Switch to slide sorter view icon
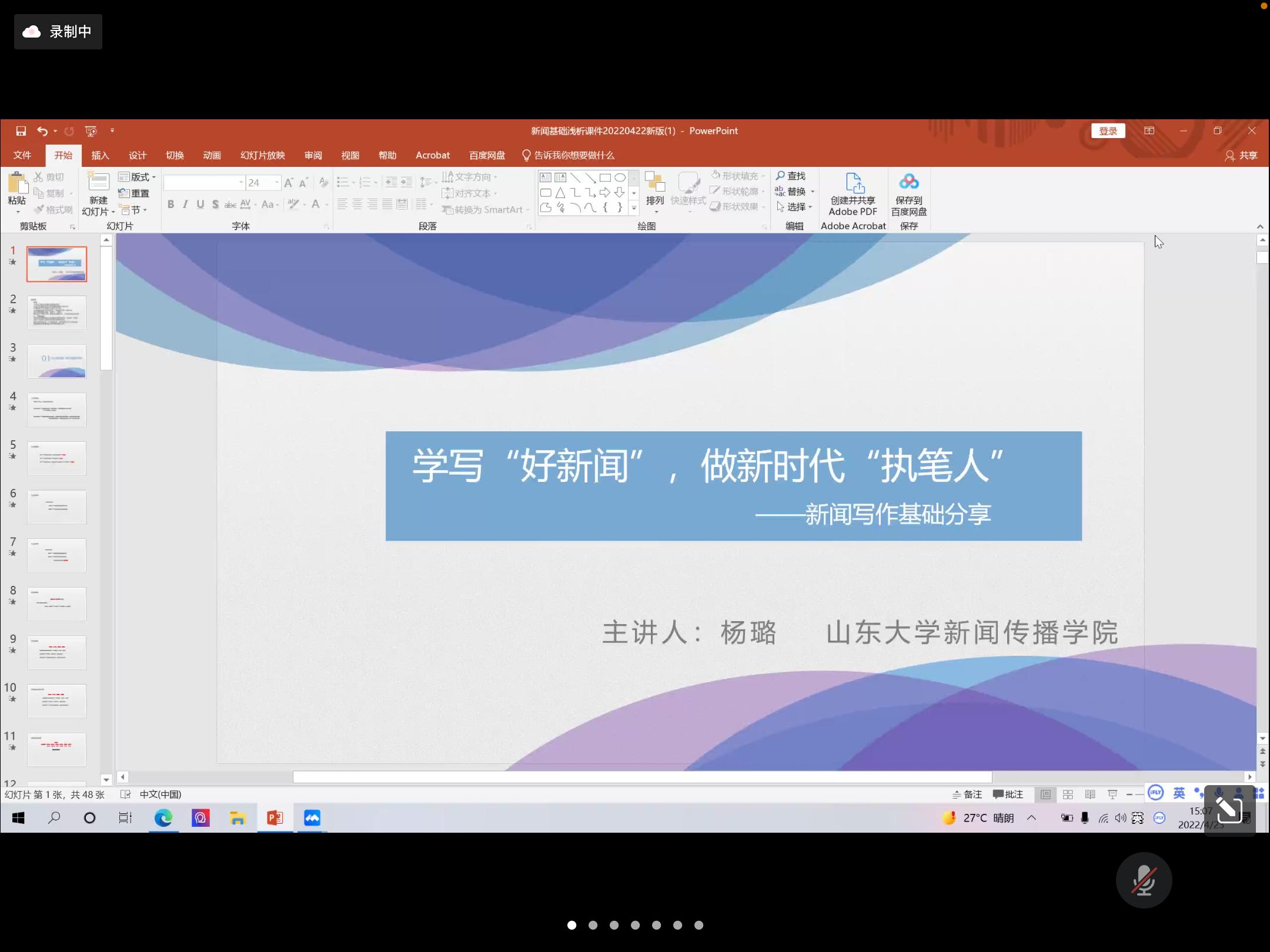 click(1068, 795)
